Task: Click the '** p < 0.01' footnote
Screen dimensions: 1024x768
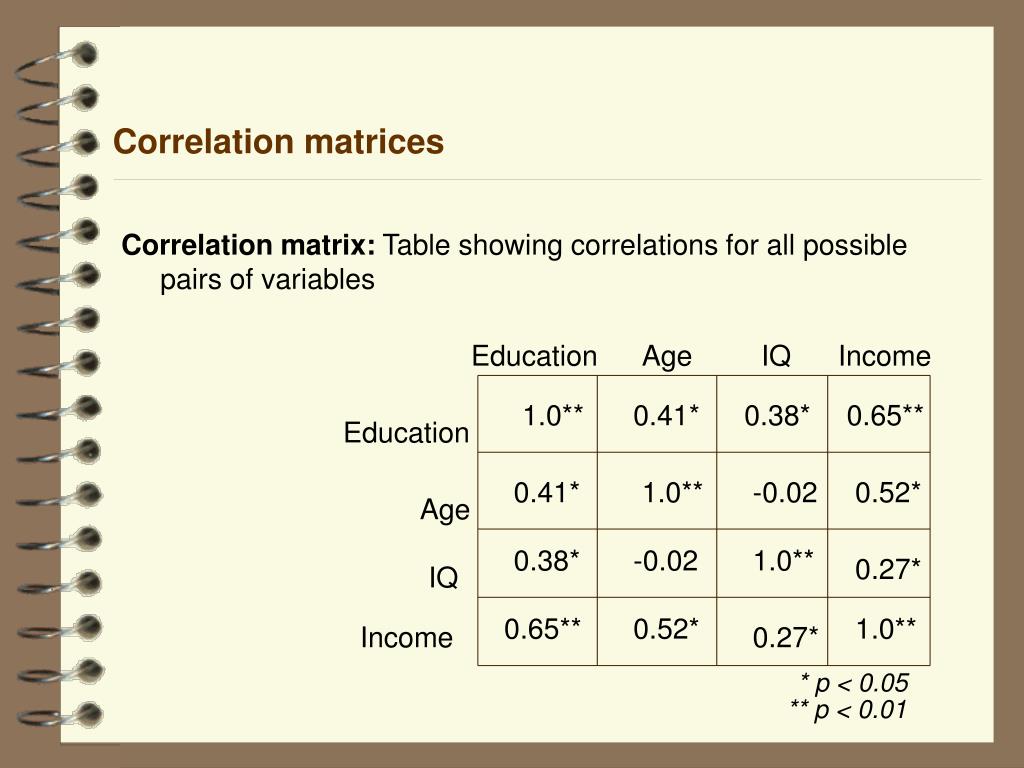Action: (x=848, y=710)
